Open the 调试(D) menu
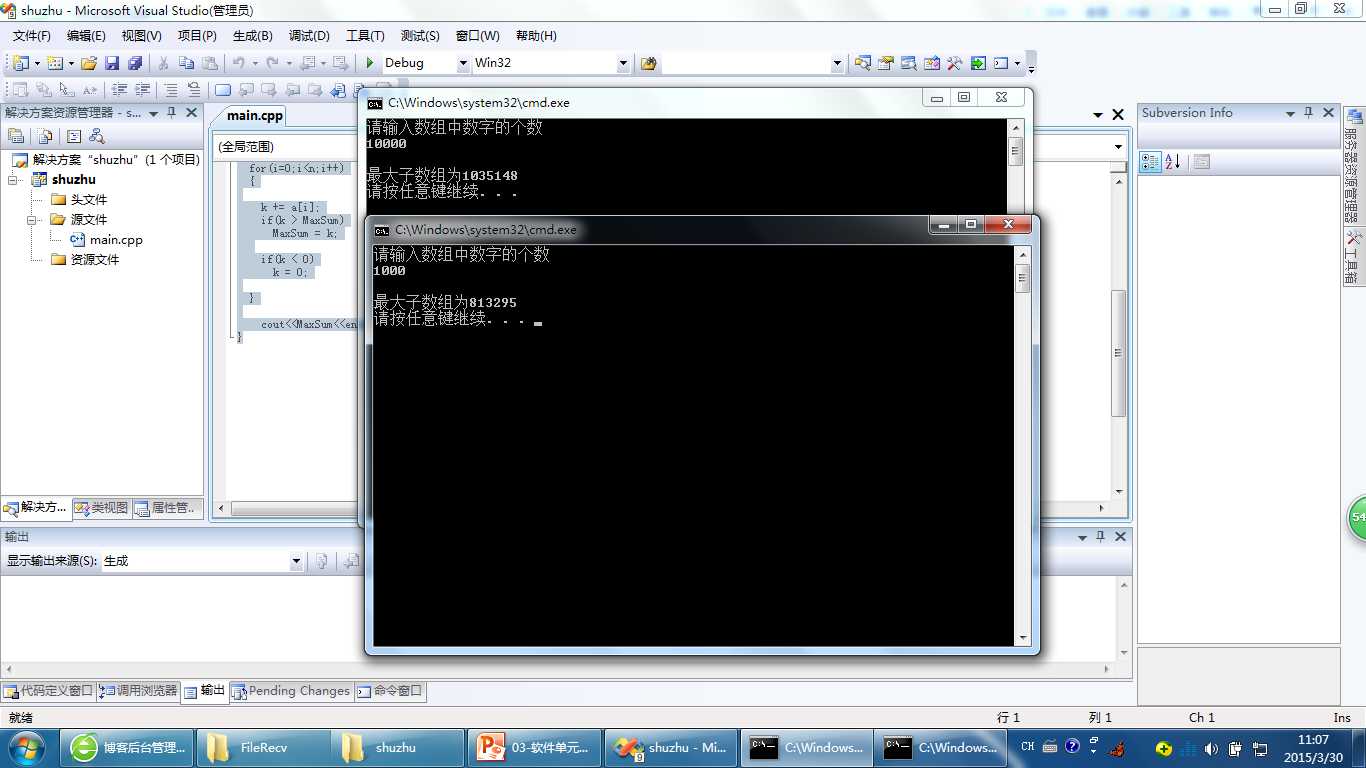This screenshot has height=768, width=1366. pos(309,36)
